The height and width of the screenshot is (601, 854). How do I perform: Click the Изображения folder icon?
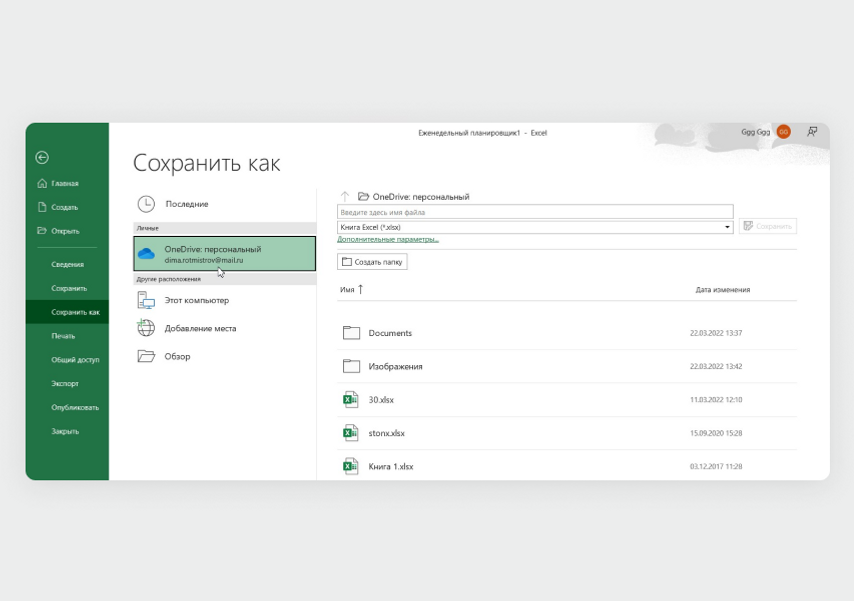351,366
